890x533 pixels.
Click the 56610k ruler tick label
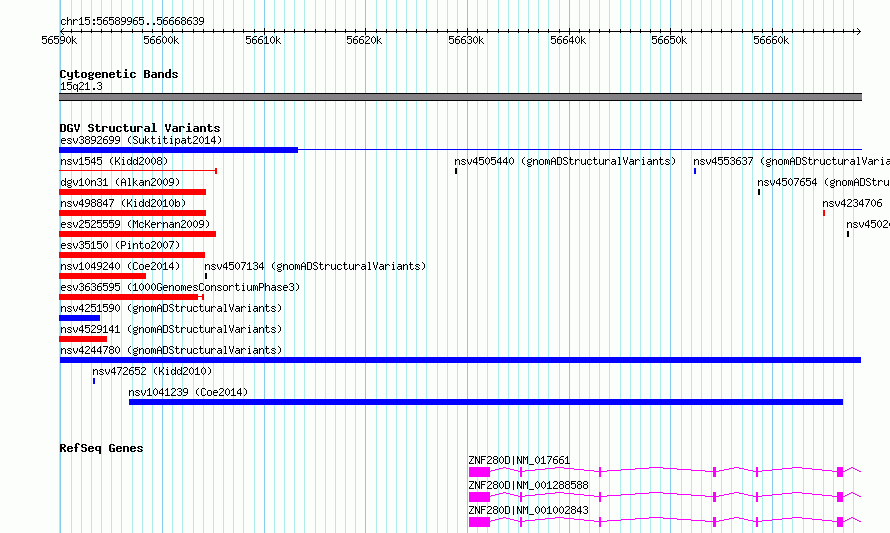pyautogui.click(x=263, y=40)
